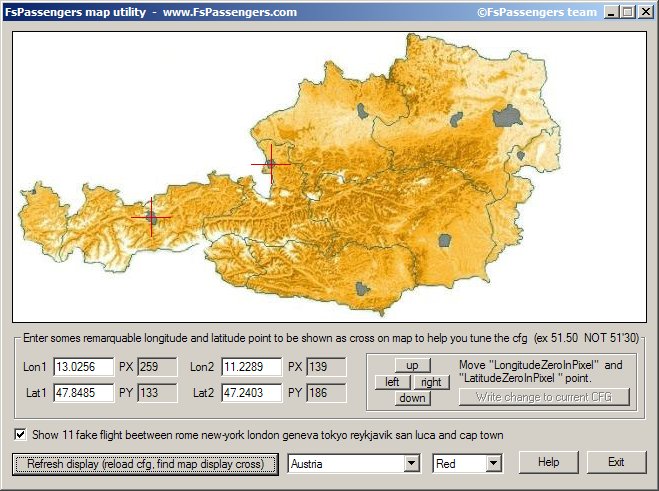Click the down button
659x491 pixels.
(412, 398)
